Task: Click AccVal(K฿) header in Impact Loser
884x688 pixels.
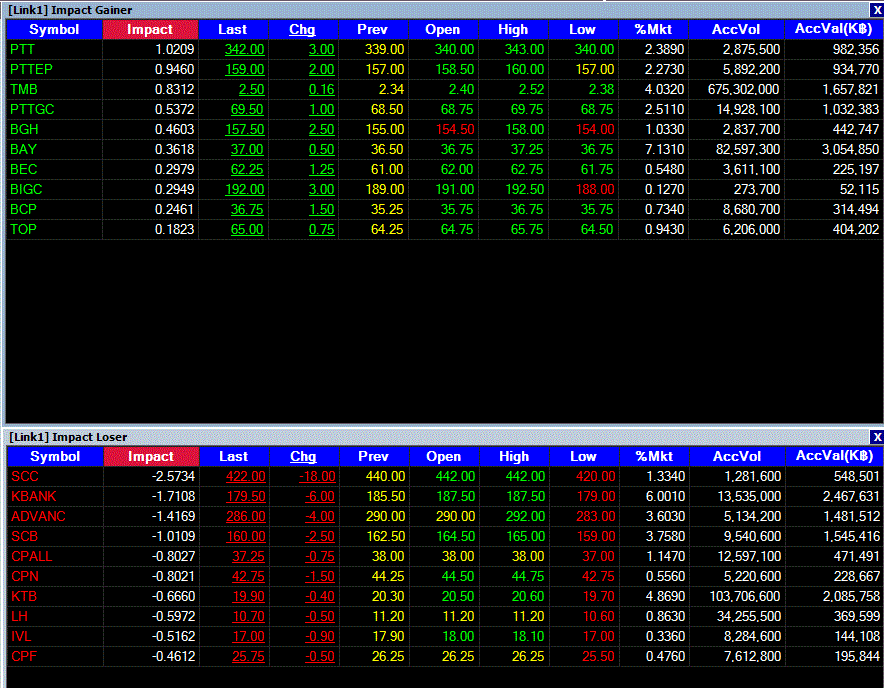Action: [834, 457]
